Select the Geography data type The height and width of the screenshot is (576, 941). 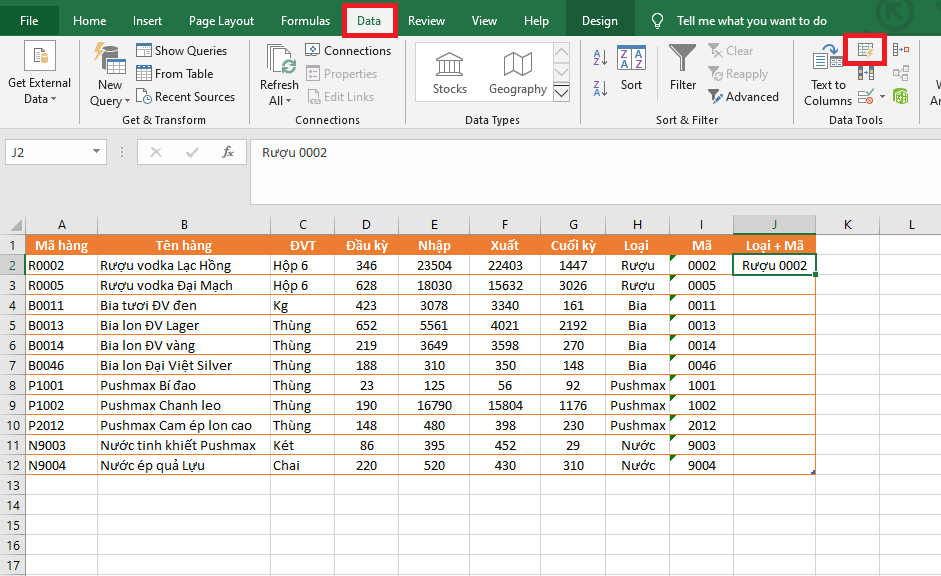click(x=517, y=74)
